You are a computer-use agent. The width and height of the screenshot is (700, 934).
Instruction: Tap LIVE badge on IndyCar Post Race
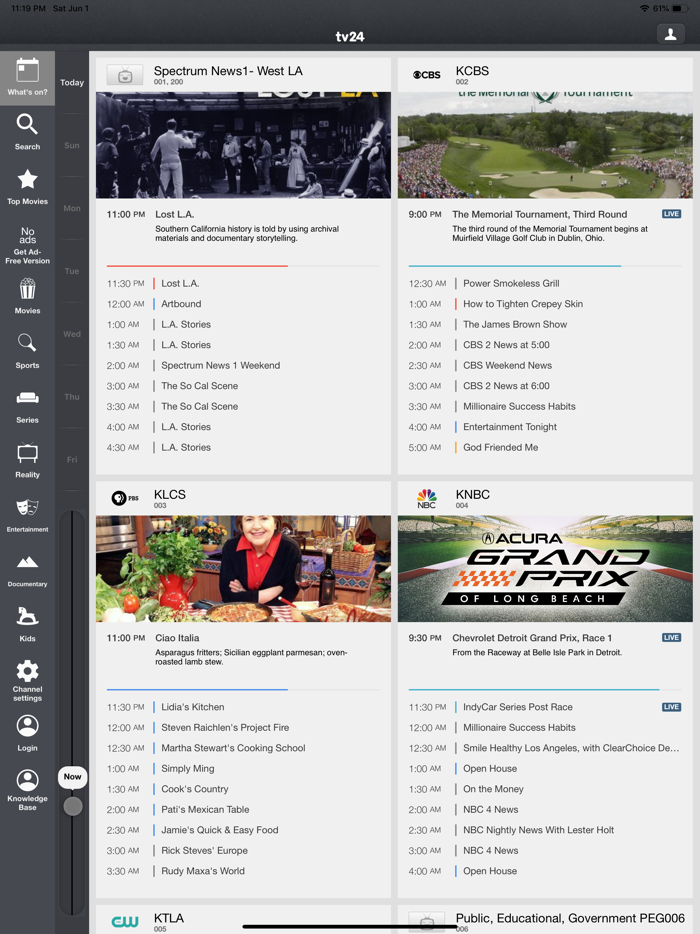671,707
